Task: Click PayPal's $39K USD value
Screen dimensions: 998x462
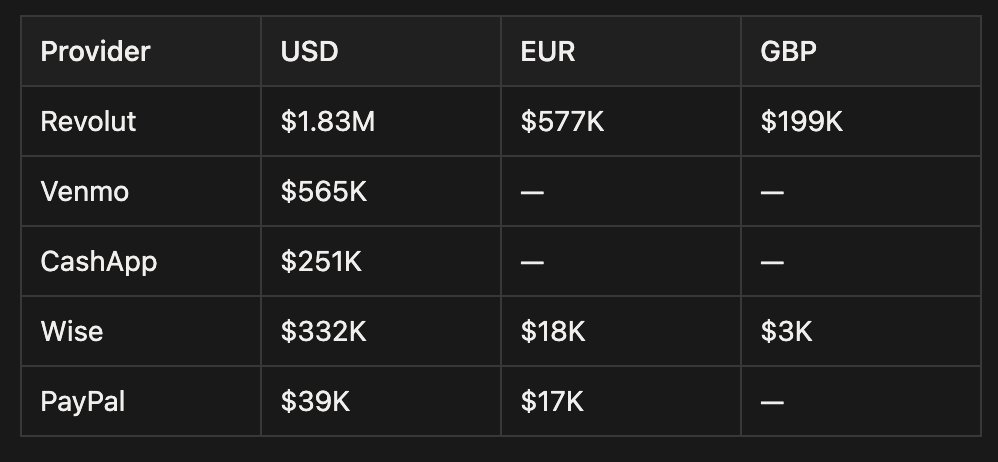Action: pyautogui.click(x=314, y=401)
